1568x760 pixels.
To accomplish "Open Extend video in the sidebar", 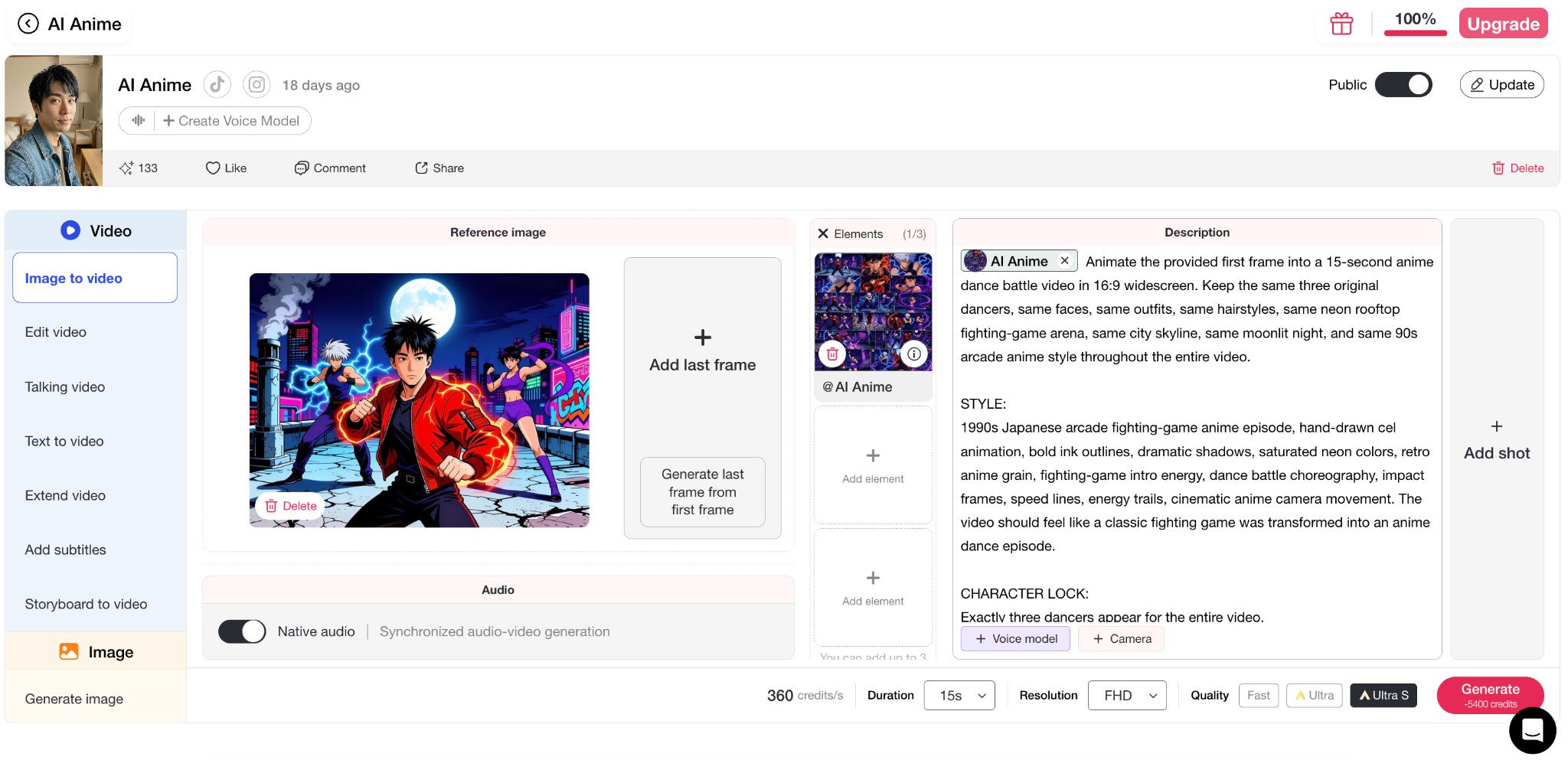I will 65,495.
